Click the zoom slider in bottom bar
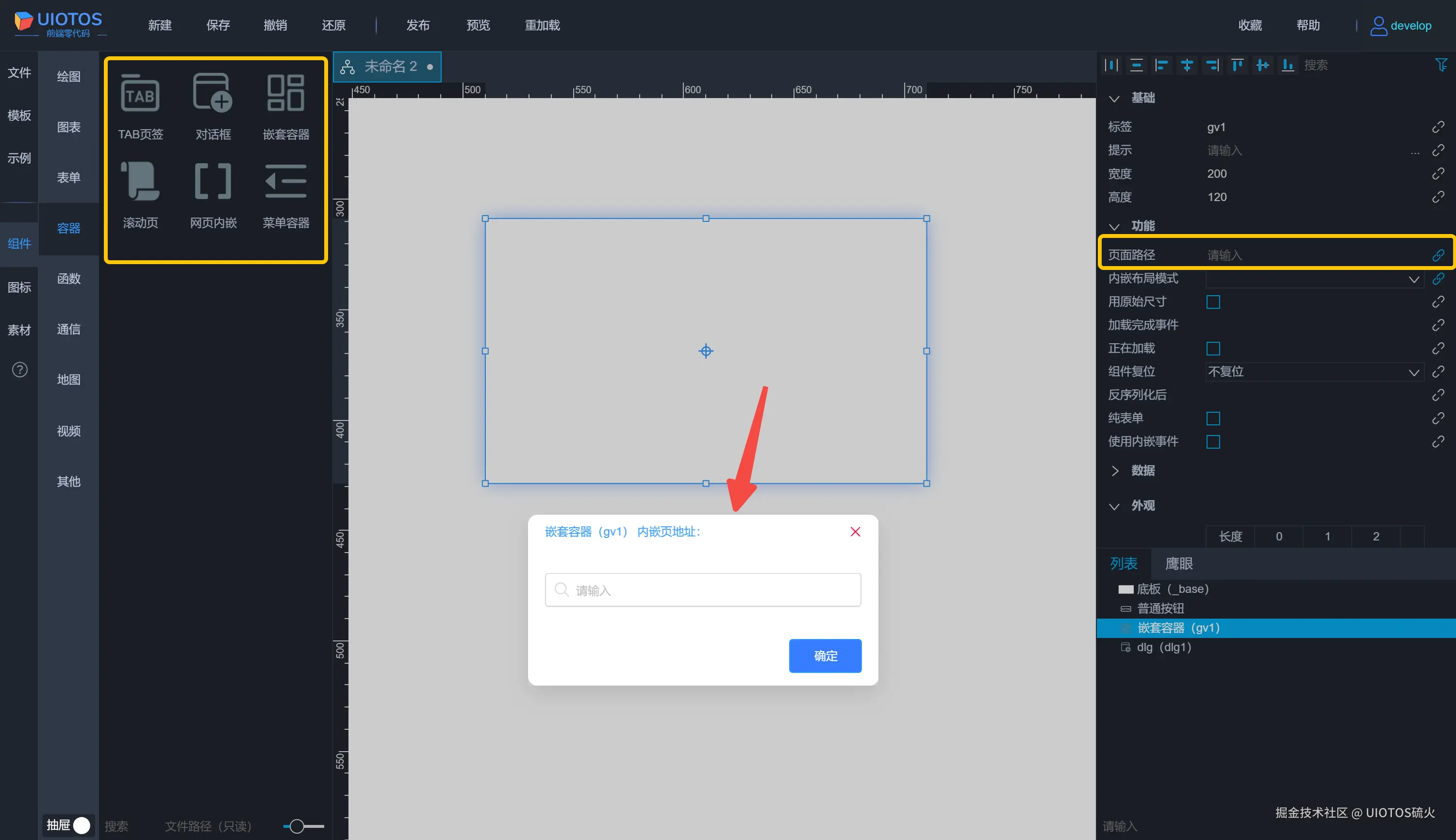 click(x=297, y=826)
